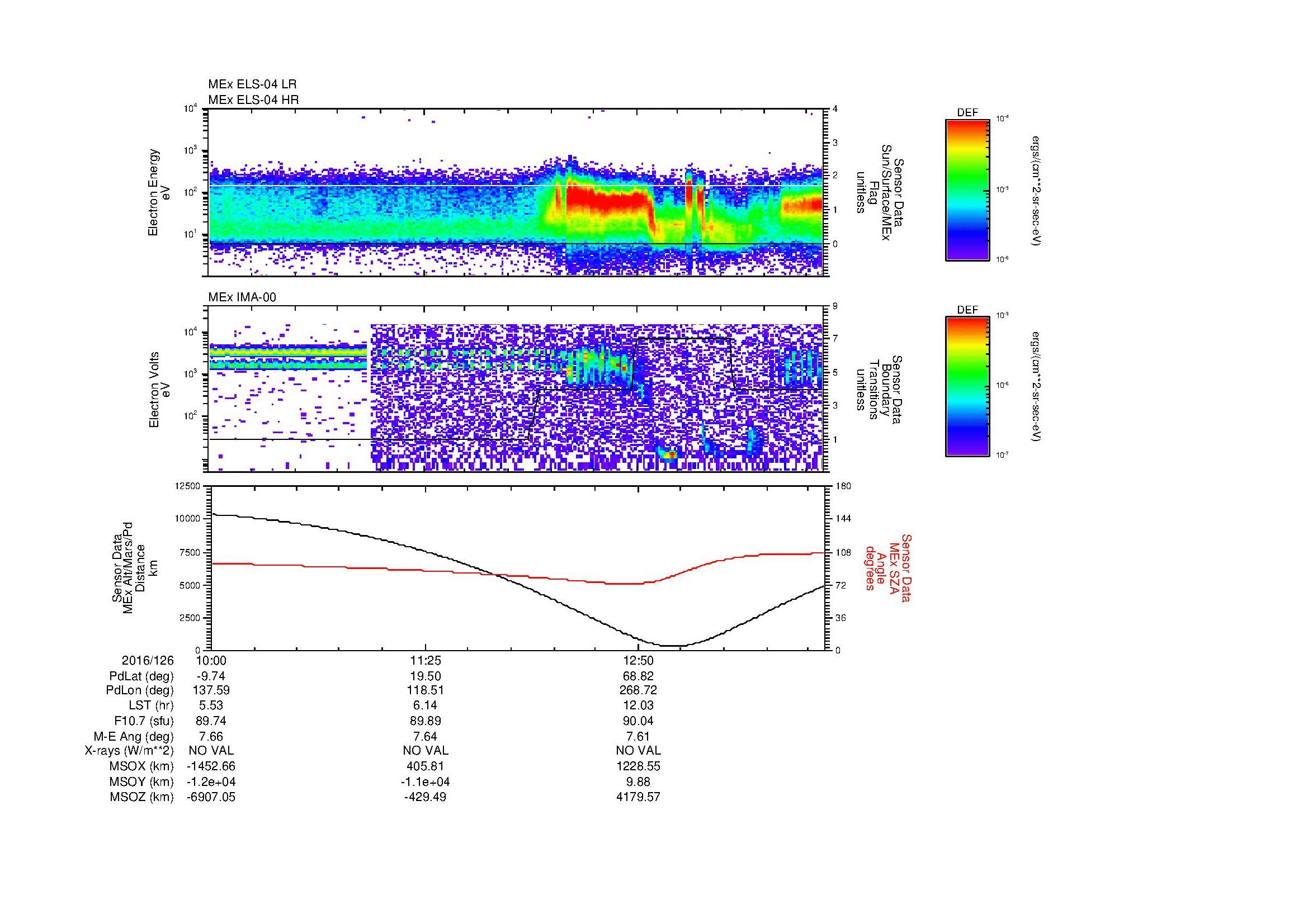The height and width of the screenshot is (924, 1308).
Task: Click the PdLon value '268.72'
Action: click(x=638, y=690)
